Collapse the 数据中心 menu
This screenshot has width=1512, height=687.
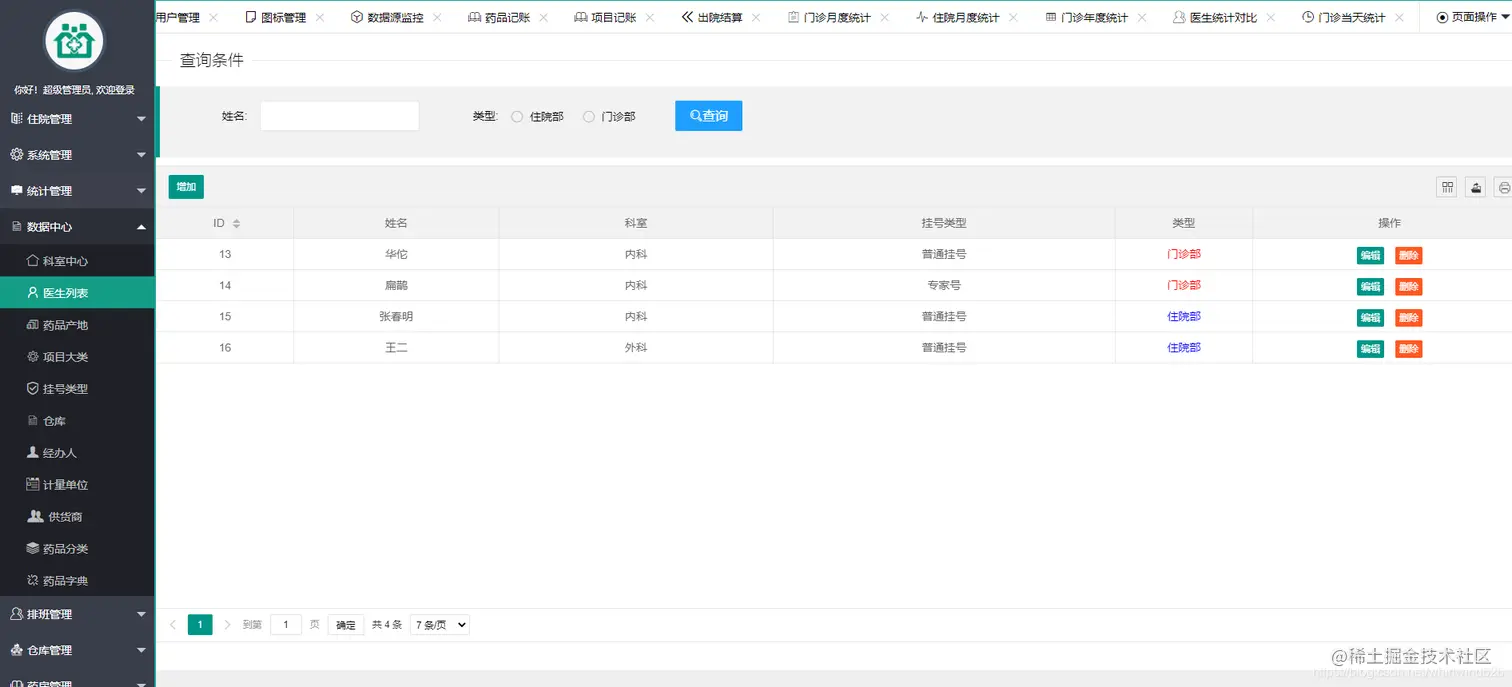[77, 227]
